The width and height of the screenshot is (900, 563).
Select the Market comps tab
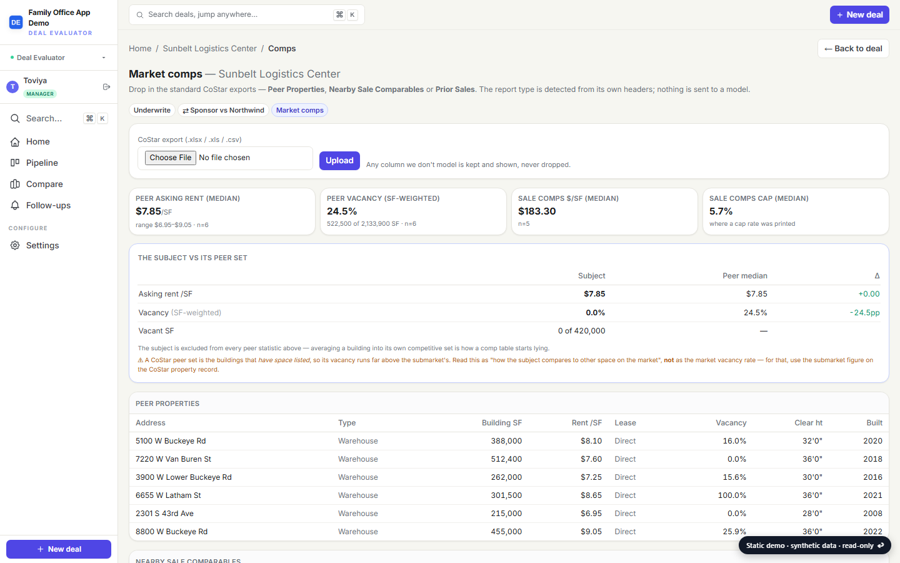coord(300,110)
